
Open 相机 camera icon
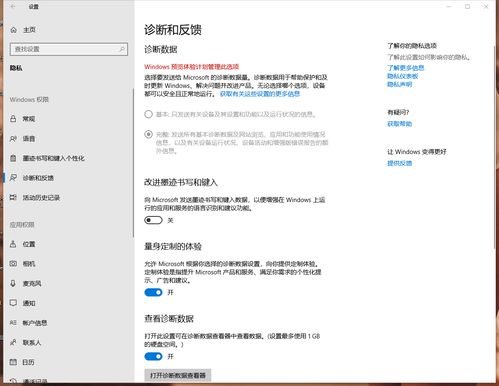click(13, 264)
